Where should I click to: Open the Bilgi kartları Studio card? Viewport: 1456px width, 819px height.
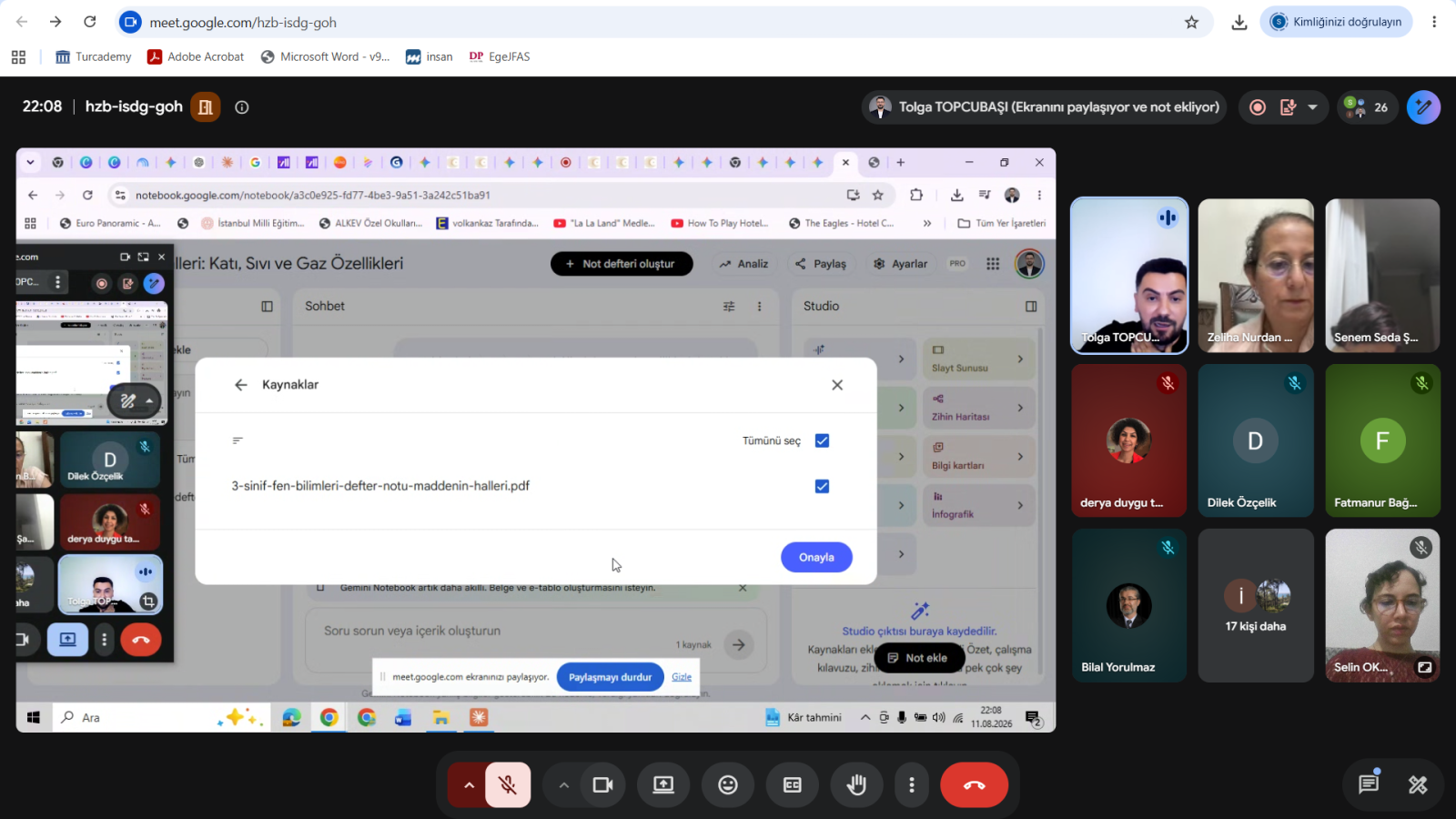point(979,457)
